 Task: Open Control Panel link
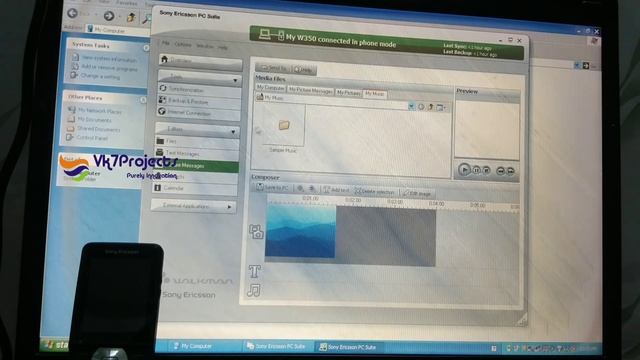pyautogui.click(x=92, y=138)
